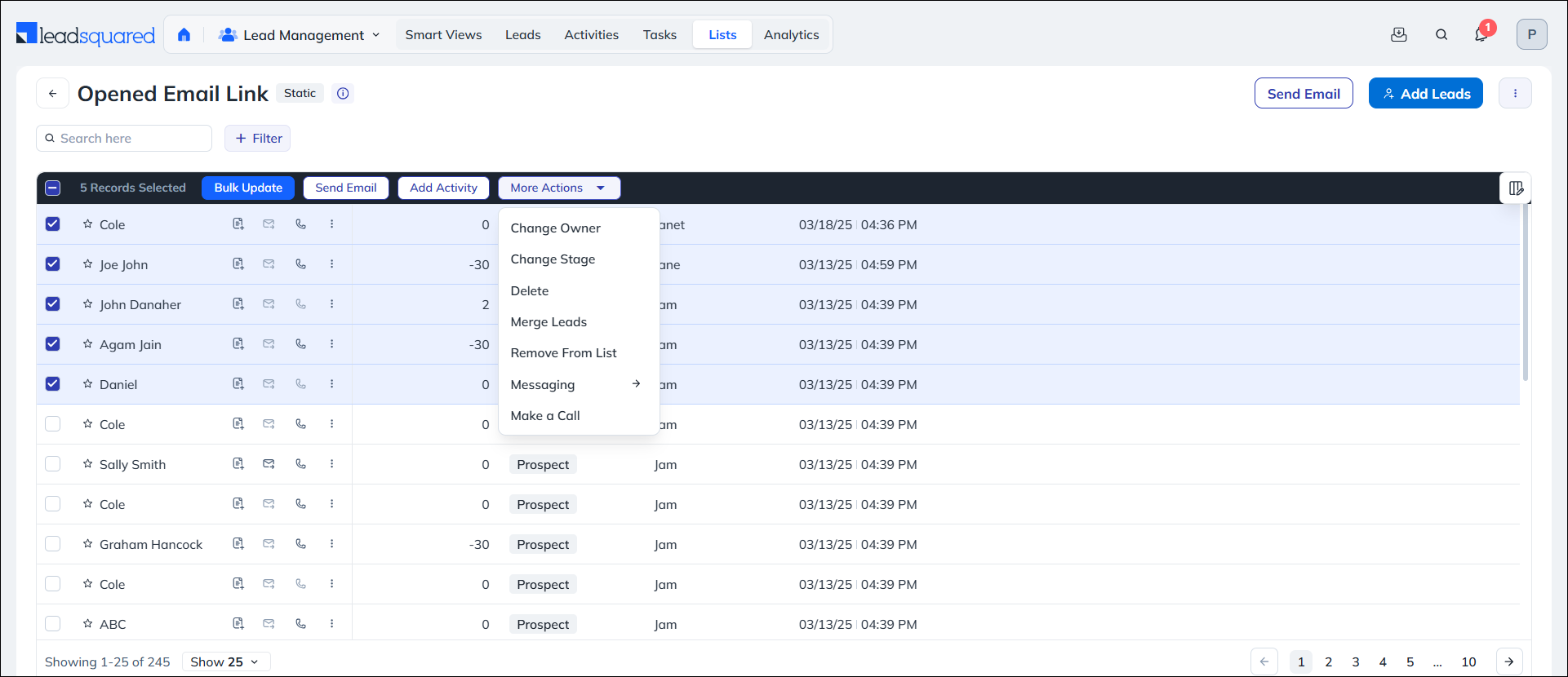Click the Add Leads button

(x=1426, y=94)
